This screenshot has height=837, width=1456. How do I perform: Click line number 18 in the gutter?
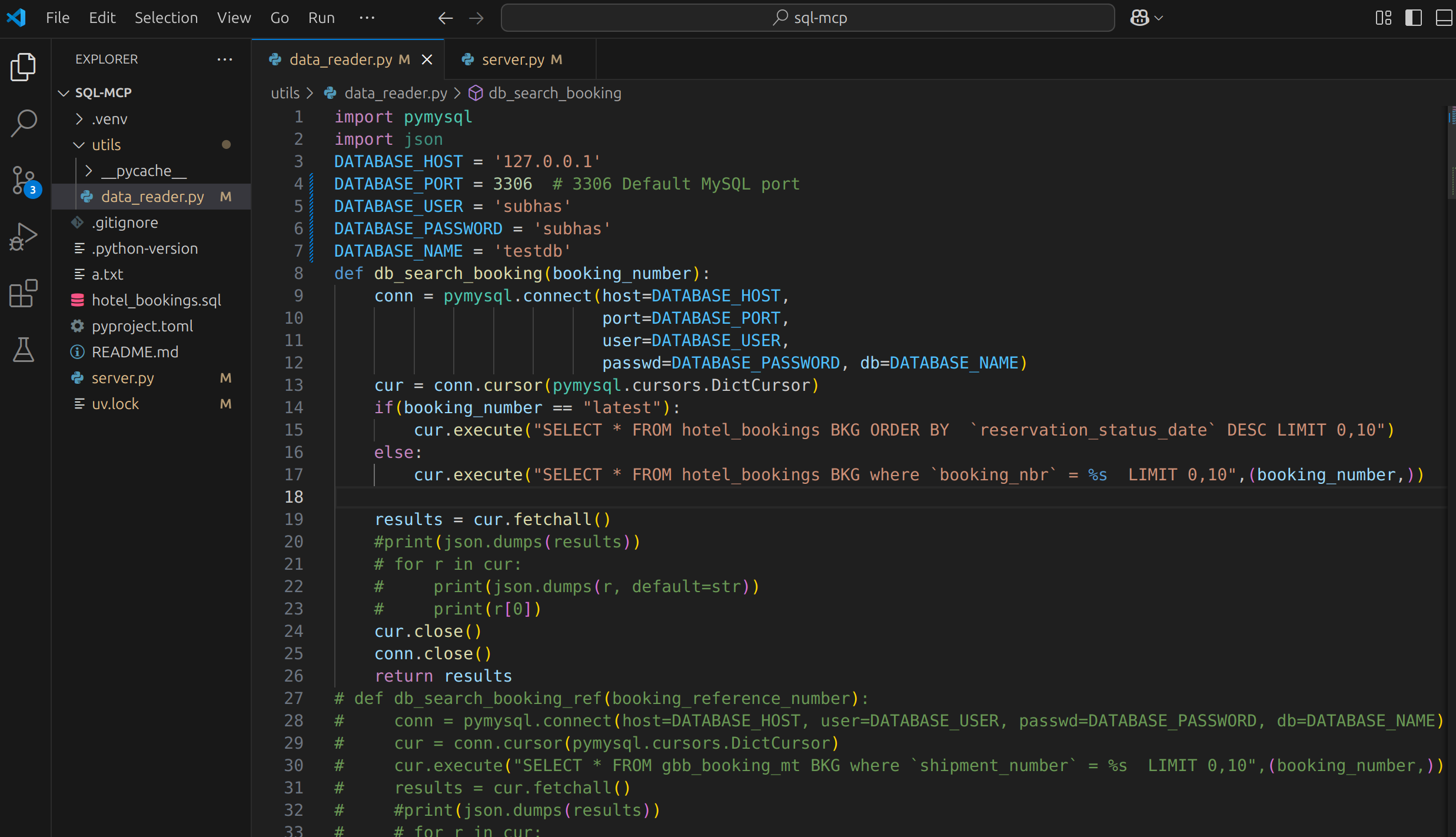pyautogui.click(x=294, y=497)
